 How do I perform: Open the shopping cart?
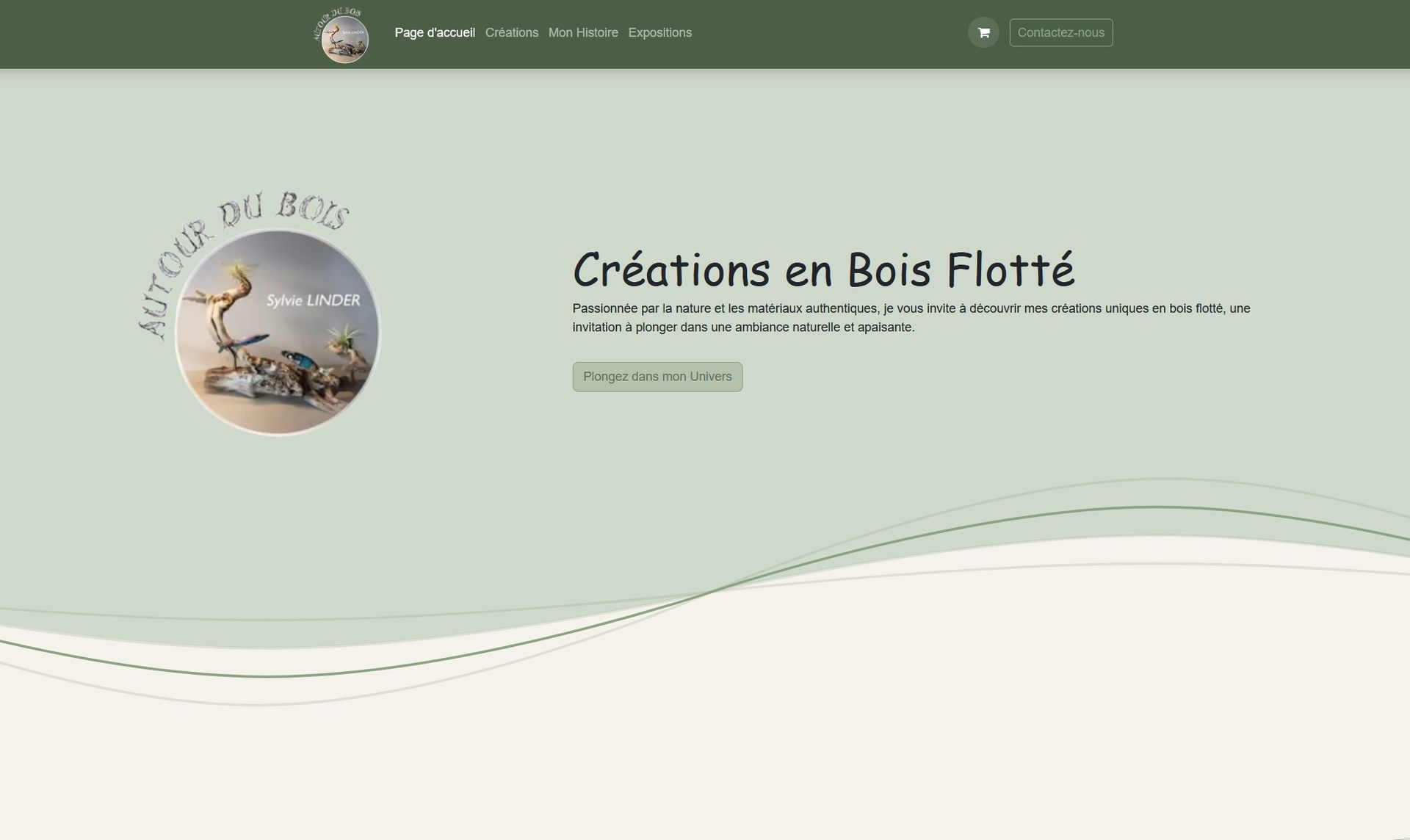[x=983, y=32]
